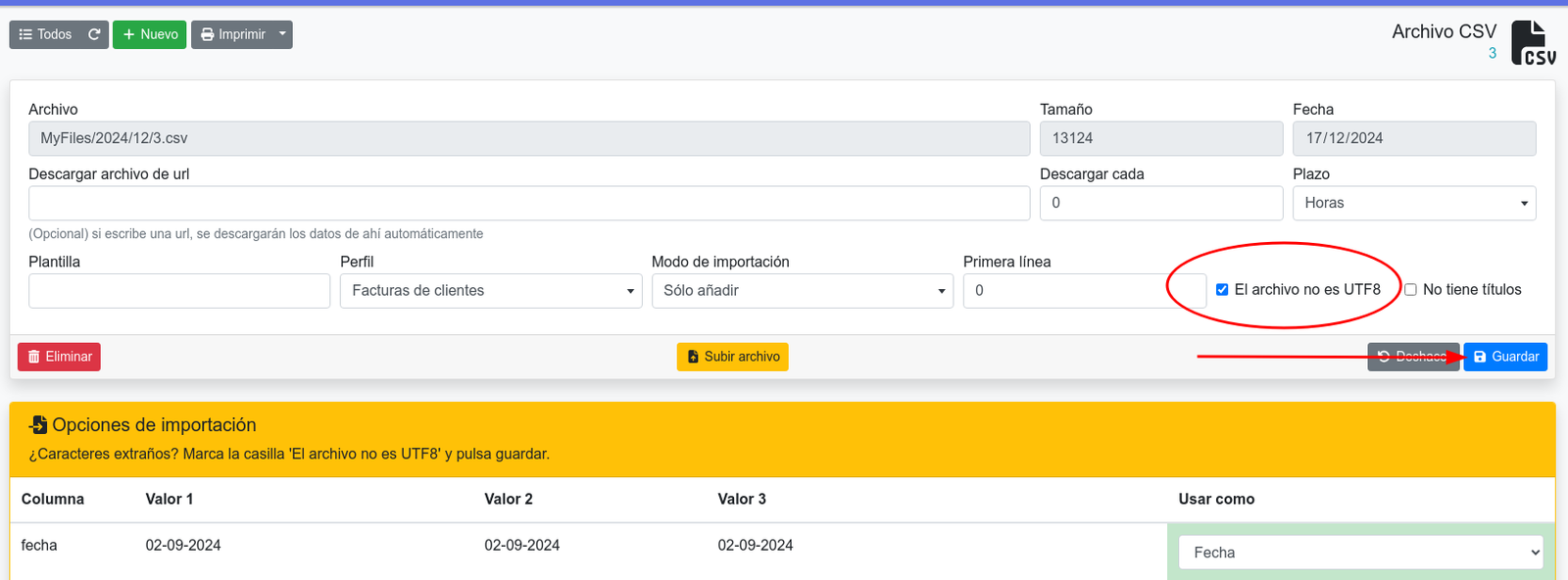Click the fecha column name cell

39,546
